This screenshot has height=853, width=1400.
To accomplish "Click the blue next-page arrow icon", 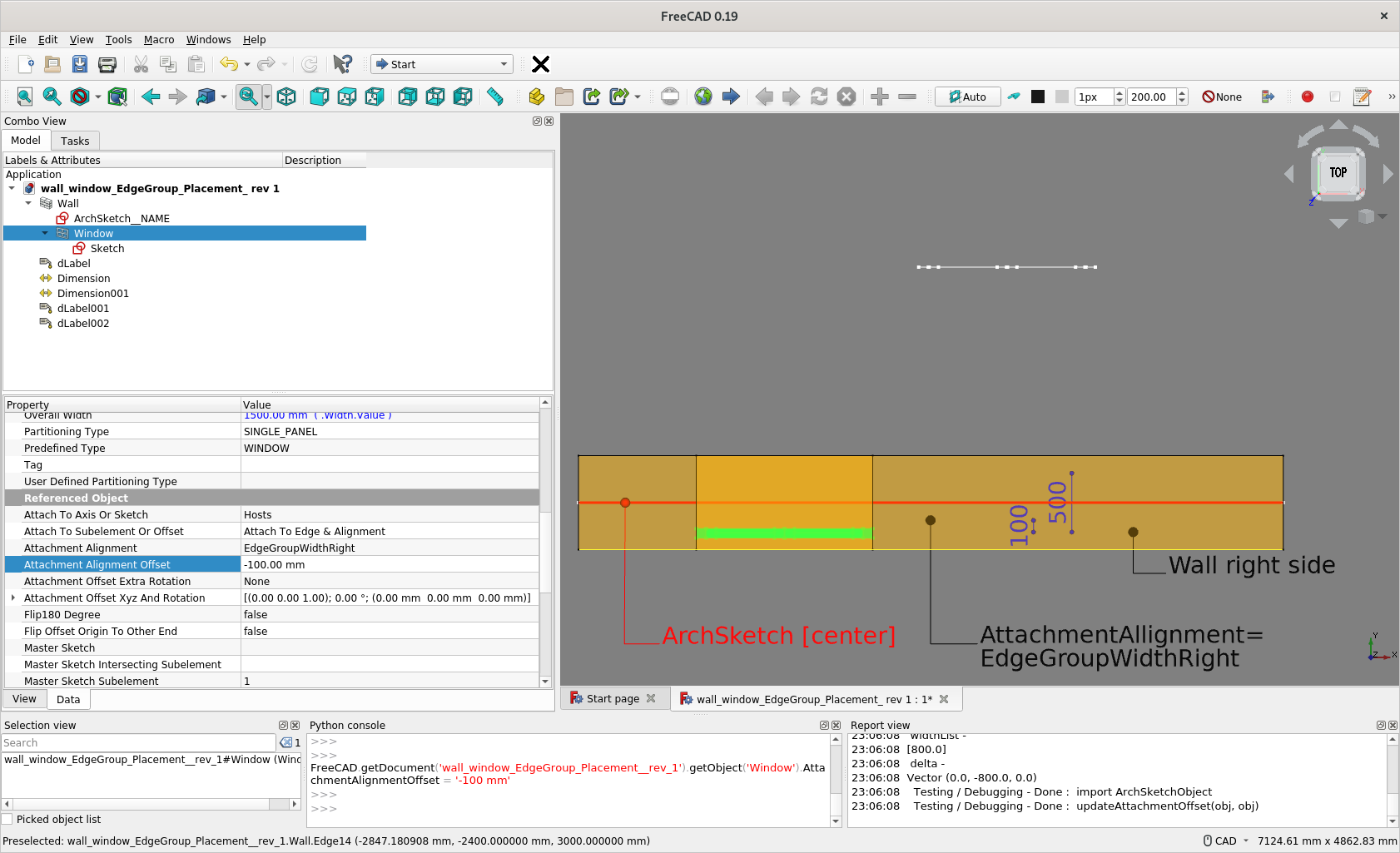I will point(731,97).
